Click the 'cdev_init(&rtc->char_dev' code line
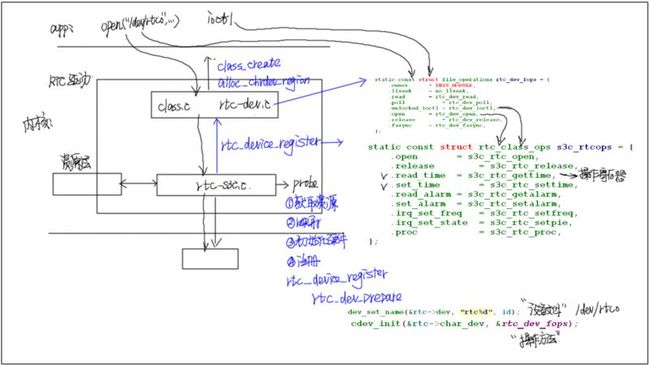Image resolution: width=650 pixels, height=365 pixels. click(x=465, y=324)
